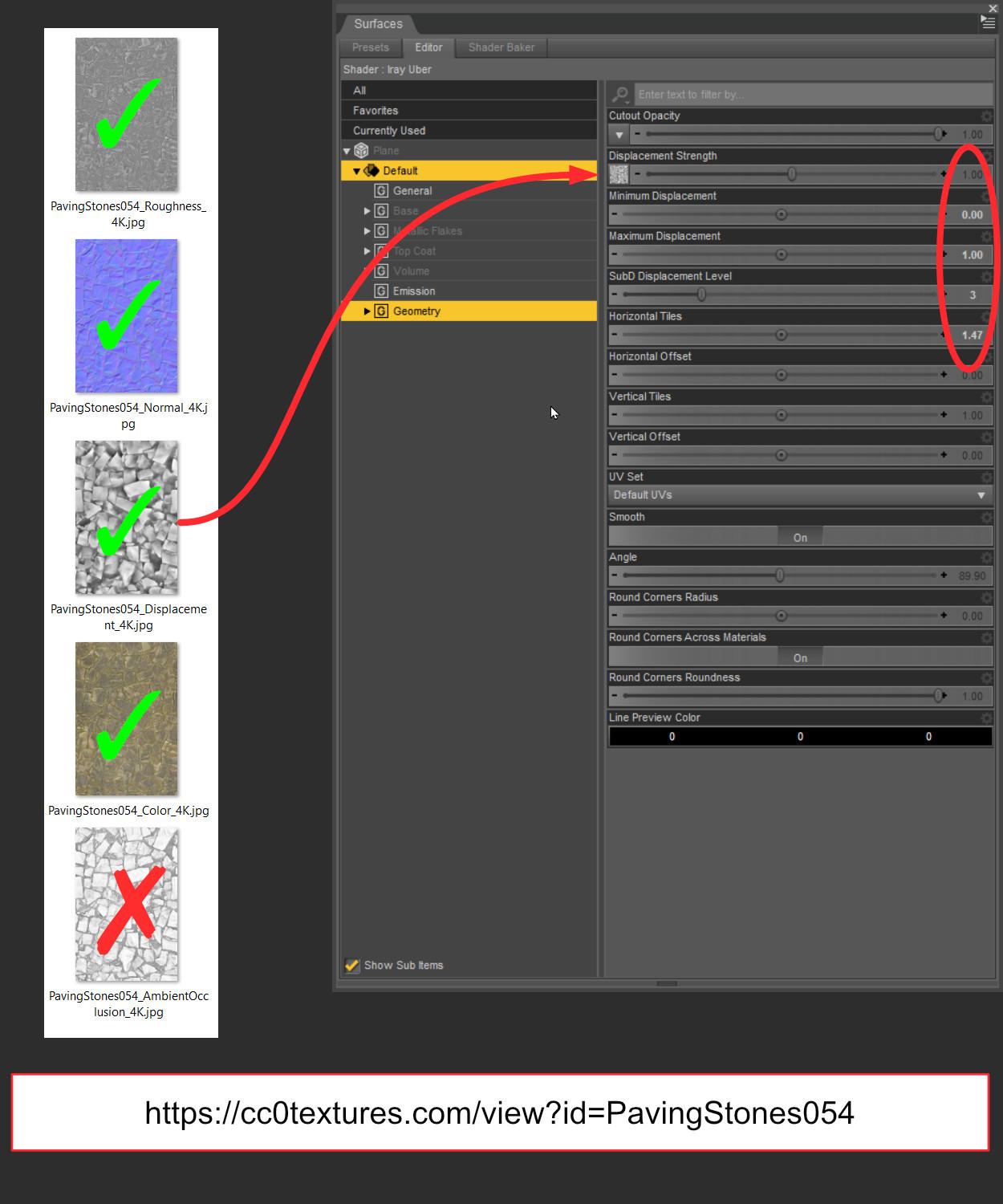Select the PavingStones054_Roughness_4K.jpg thumbnail
1003x1204 pixels.
point(127,115)
